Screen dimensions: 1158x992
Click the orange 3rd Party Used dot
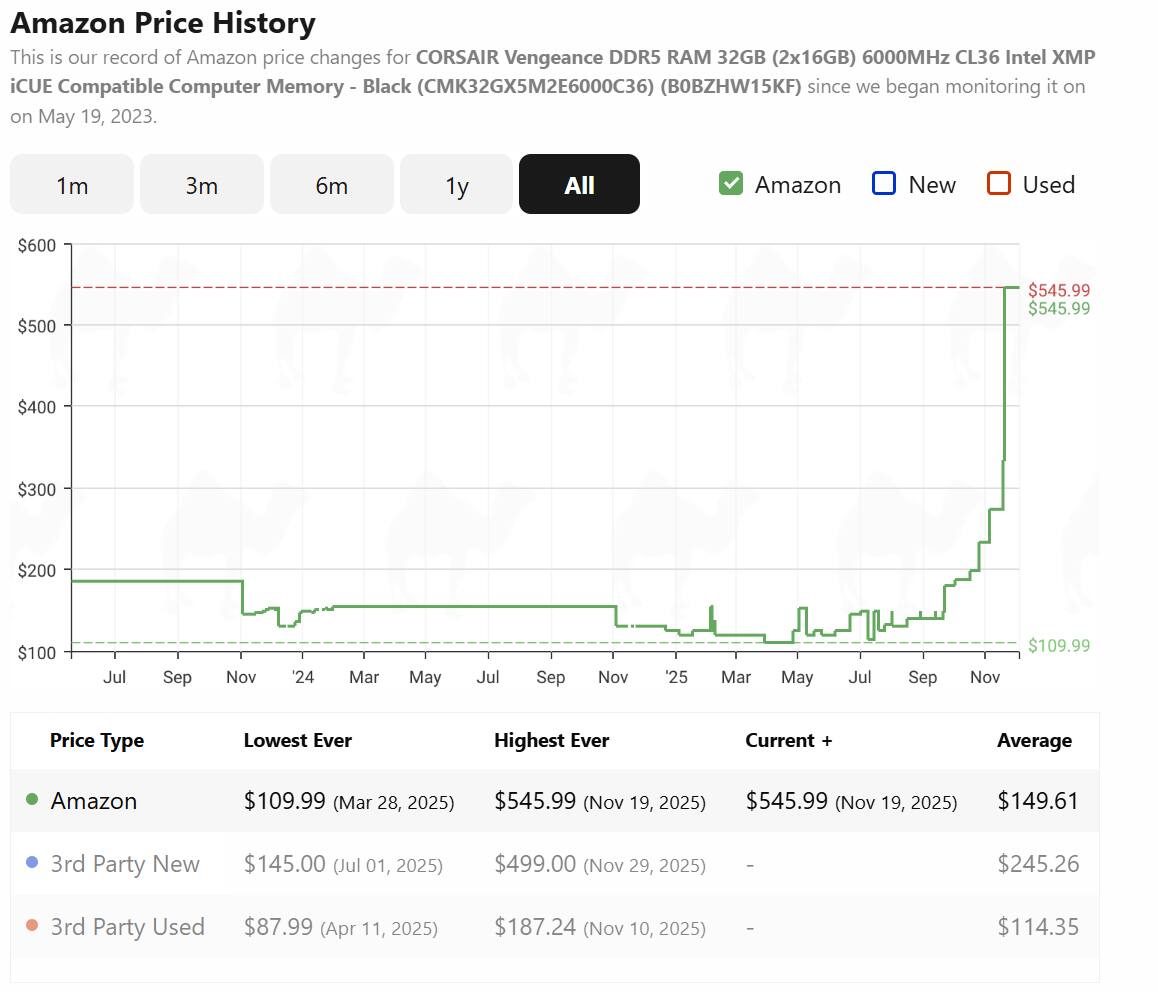pos(32,925)
